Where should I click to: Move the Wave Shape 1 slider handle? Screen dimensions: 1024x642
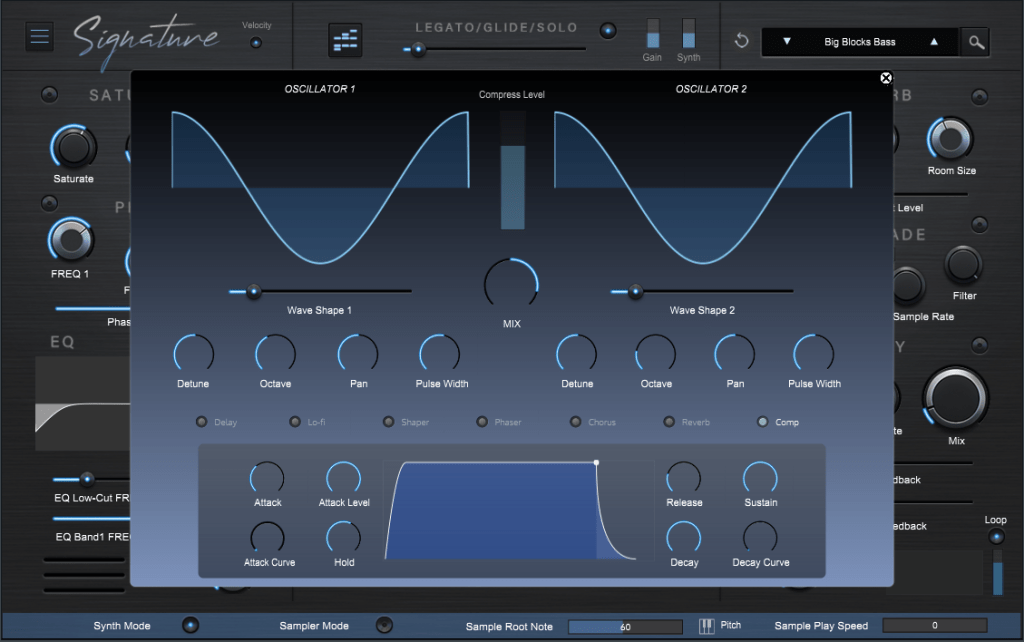252,291
